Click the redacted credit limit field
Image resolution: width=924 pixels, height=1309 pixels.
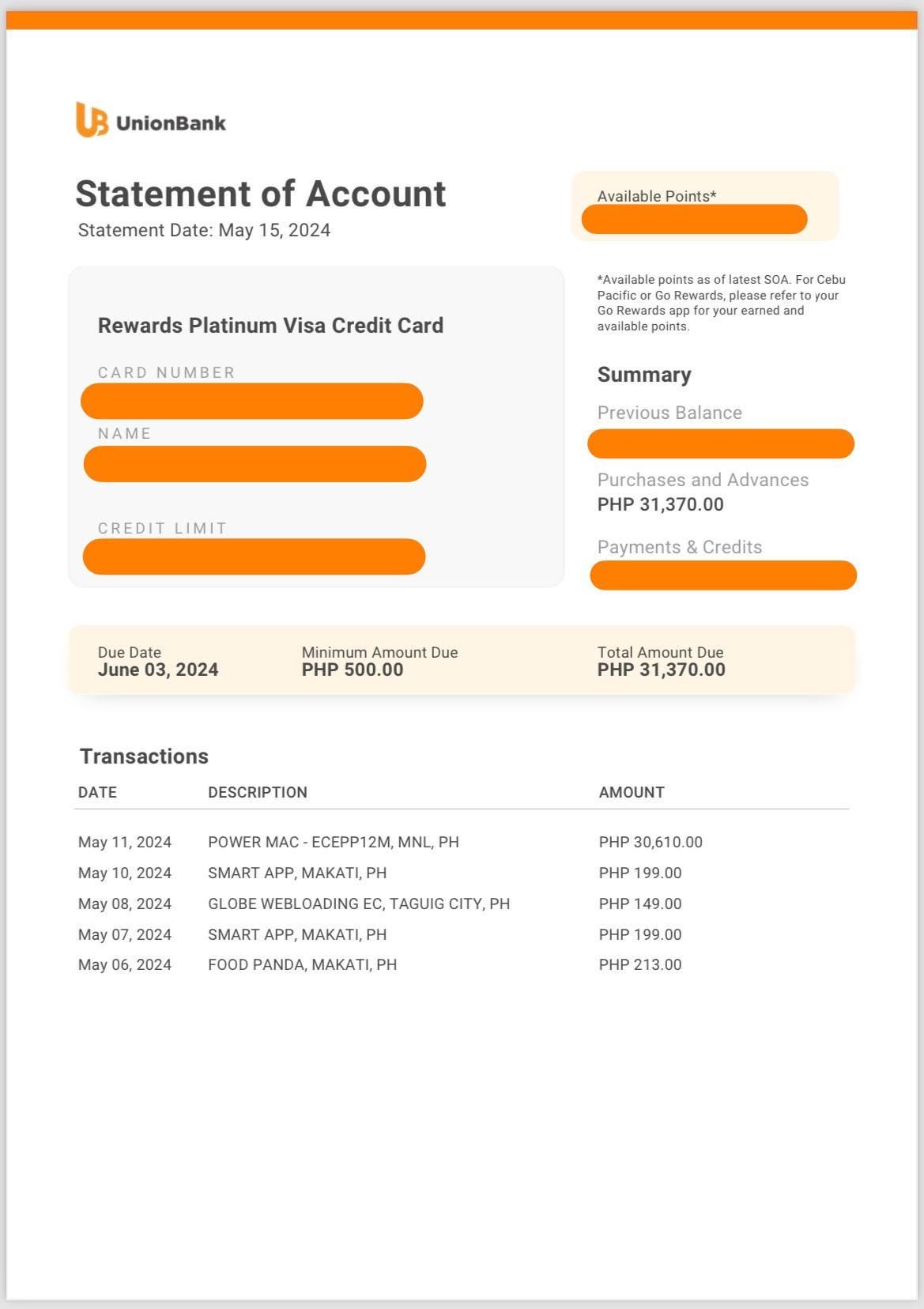(x=254, y=556)
